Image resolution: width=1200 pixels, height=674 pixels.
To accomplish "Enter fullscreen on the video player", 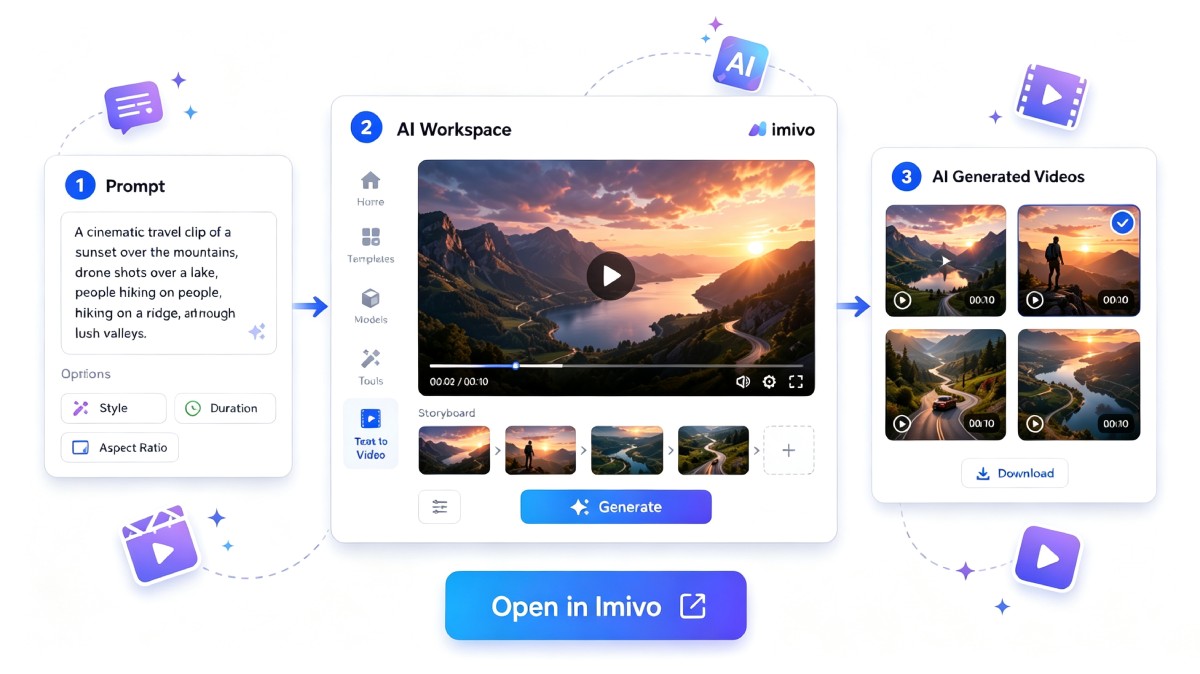I will (x=796, y=381).
